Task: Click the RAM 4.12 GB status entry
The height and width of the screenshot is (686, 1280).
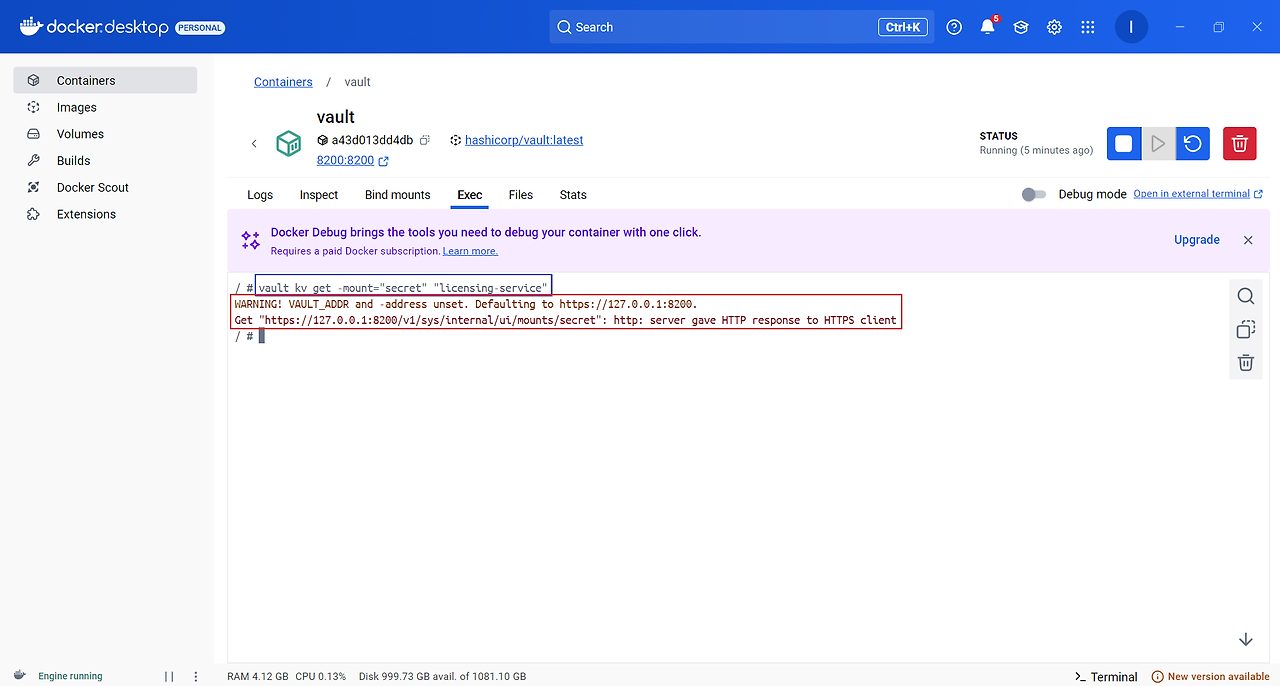Action: tap(258, 676)
